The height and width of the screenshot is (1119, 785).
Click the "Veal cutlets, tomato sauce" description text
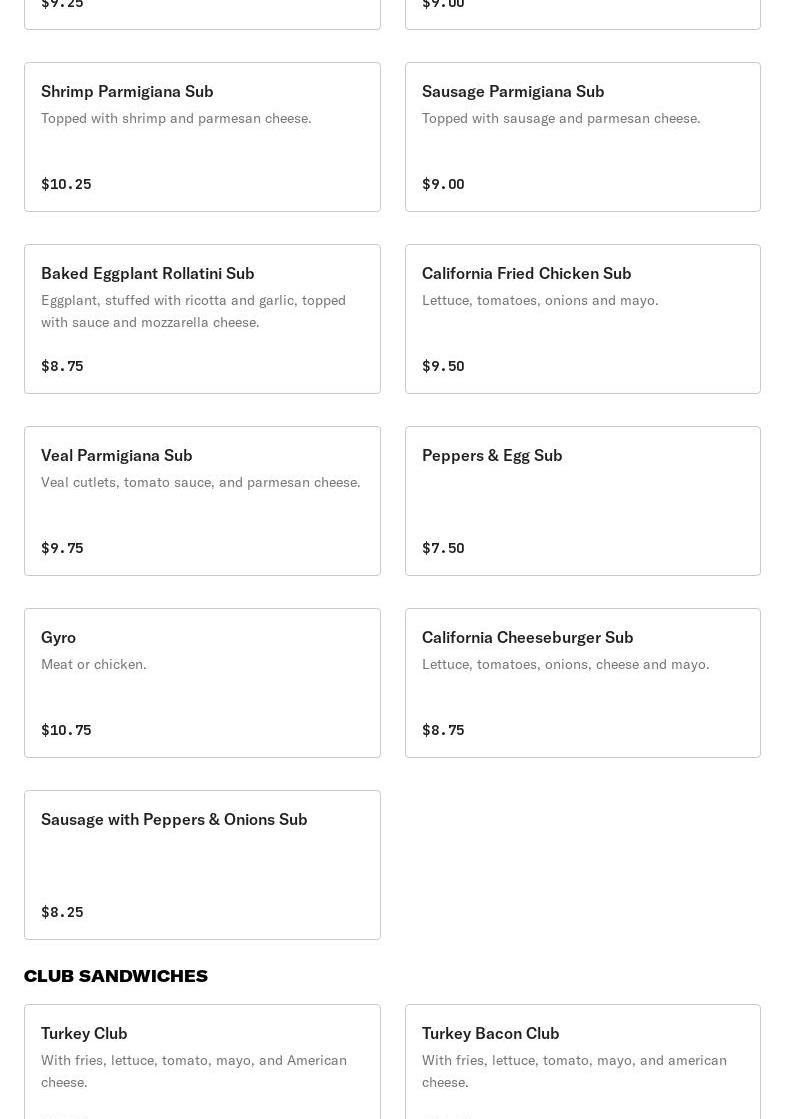[200, 482]
